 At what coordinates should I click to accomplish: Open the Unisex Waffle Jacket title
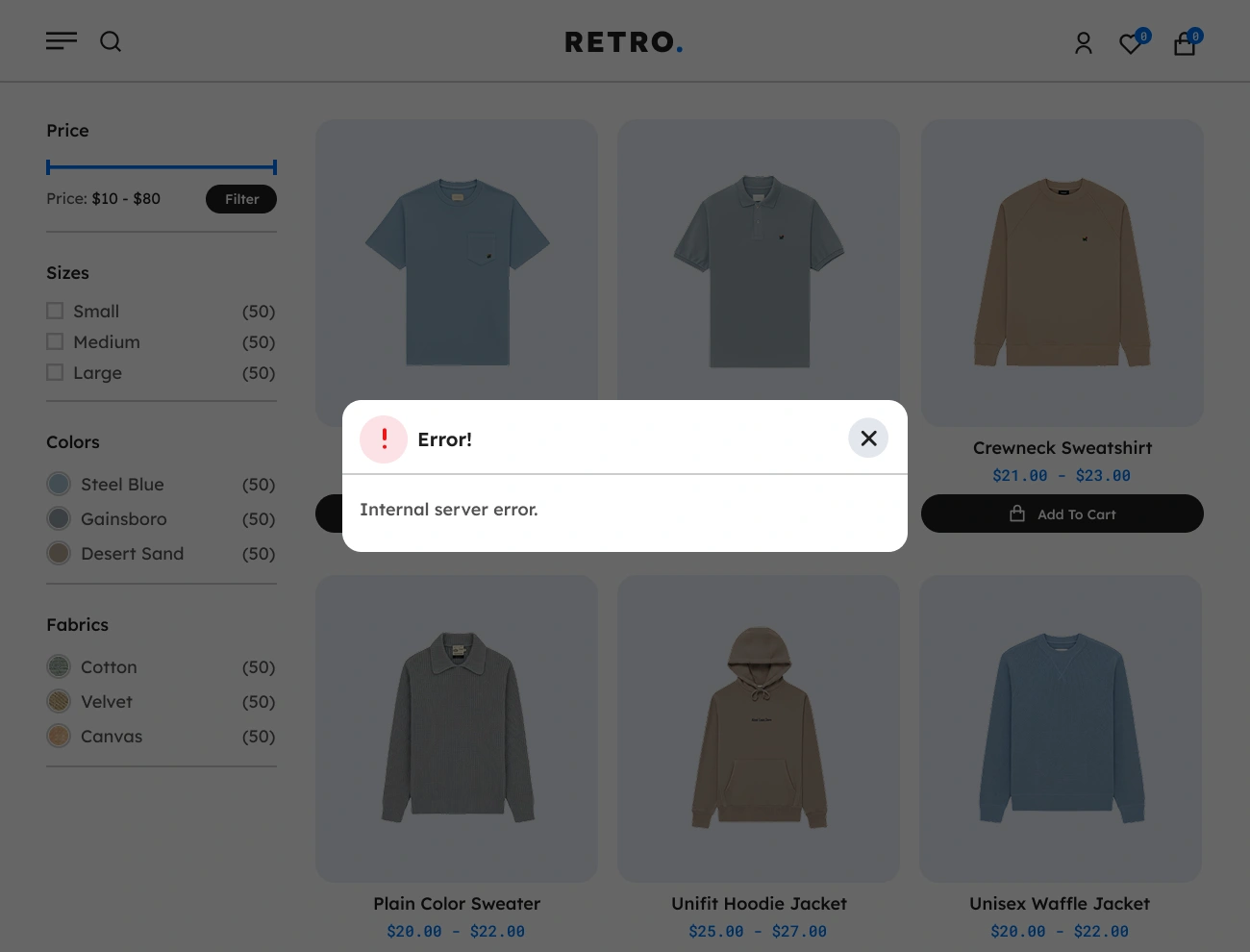pyautogui.click(x=1060, y=904)
